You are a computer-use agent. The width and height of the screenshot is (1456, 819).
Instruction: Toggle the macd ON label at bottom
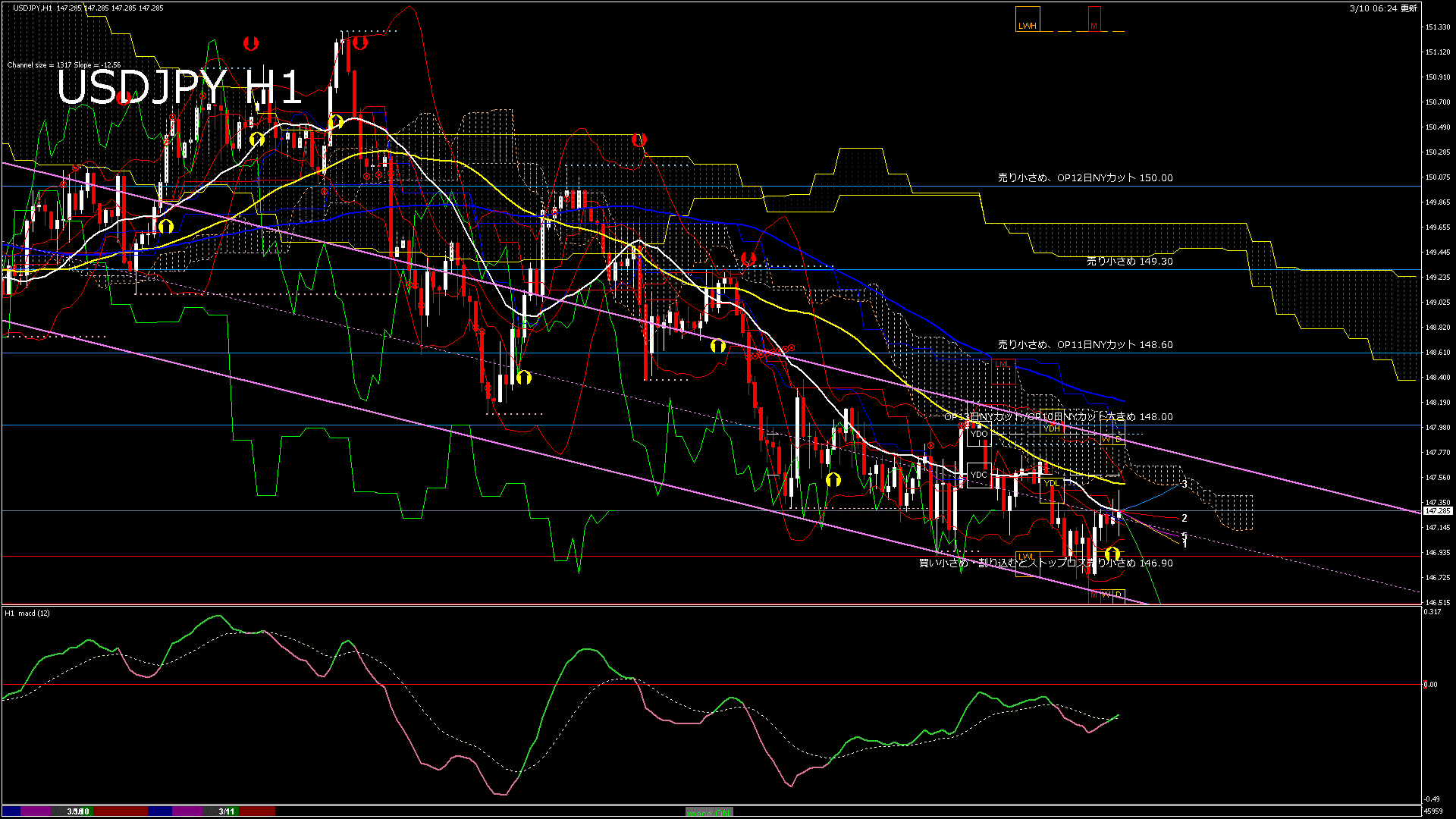(x=709, y=811)
